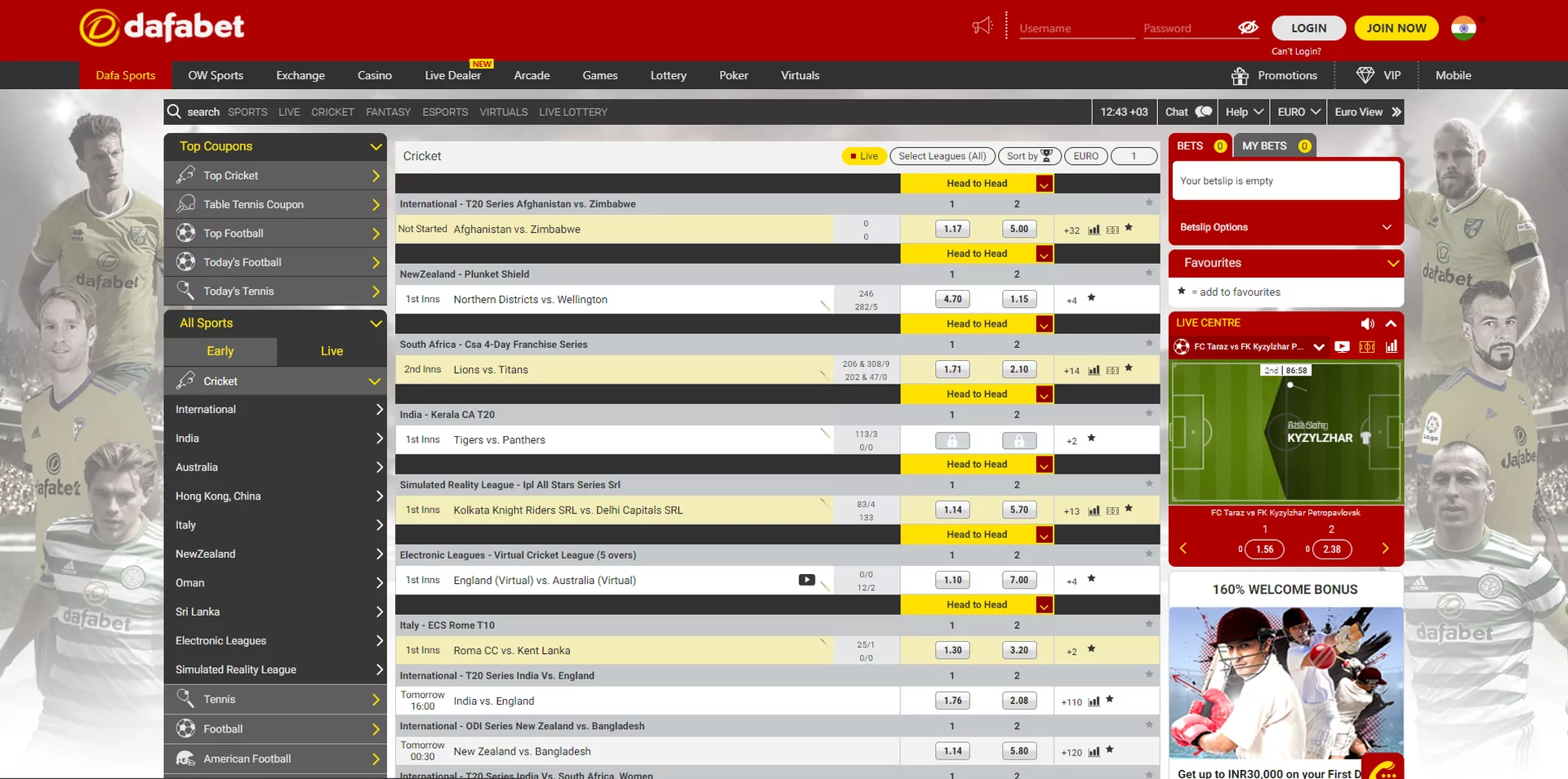Favourite the New Zealand vs. Bangladesh match

coord(1109,750)
